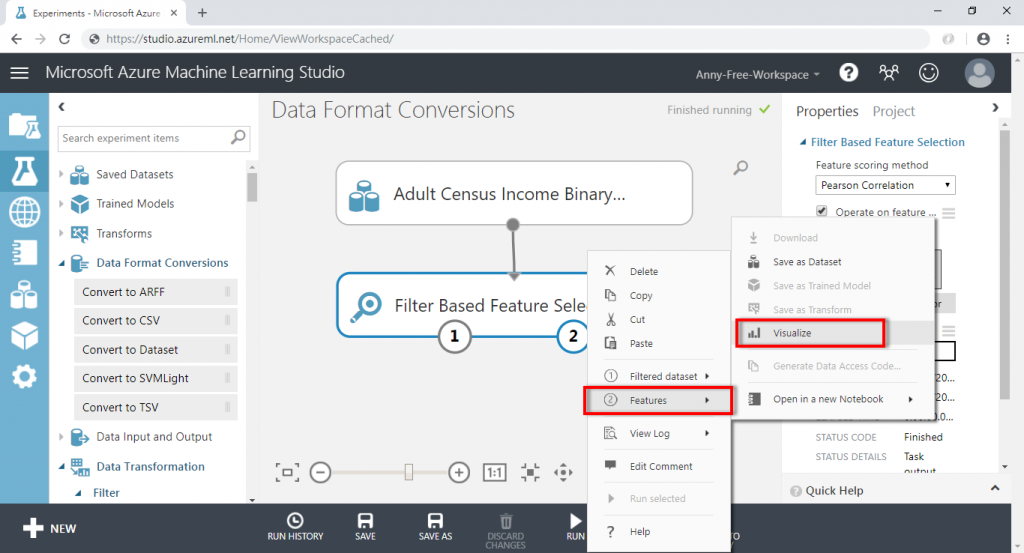The image size is (1024, 553).
Task: Click the feedback smiley icon
Action: click(929, 72)
